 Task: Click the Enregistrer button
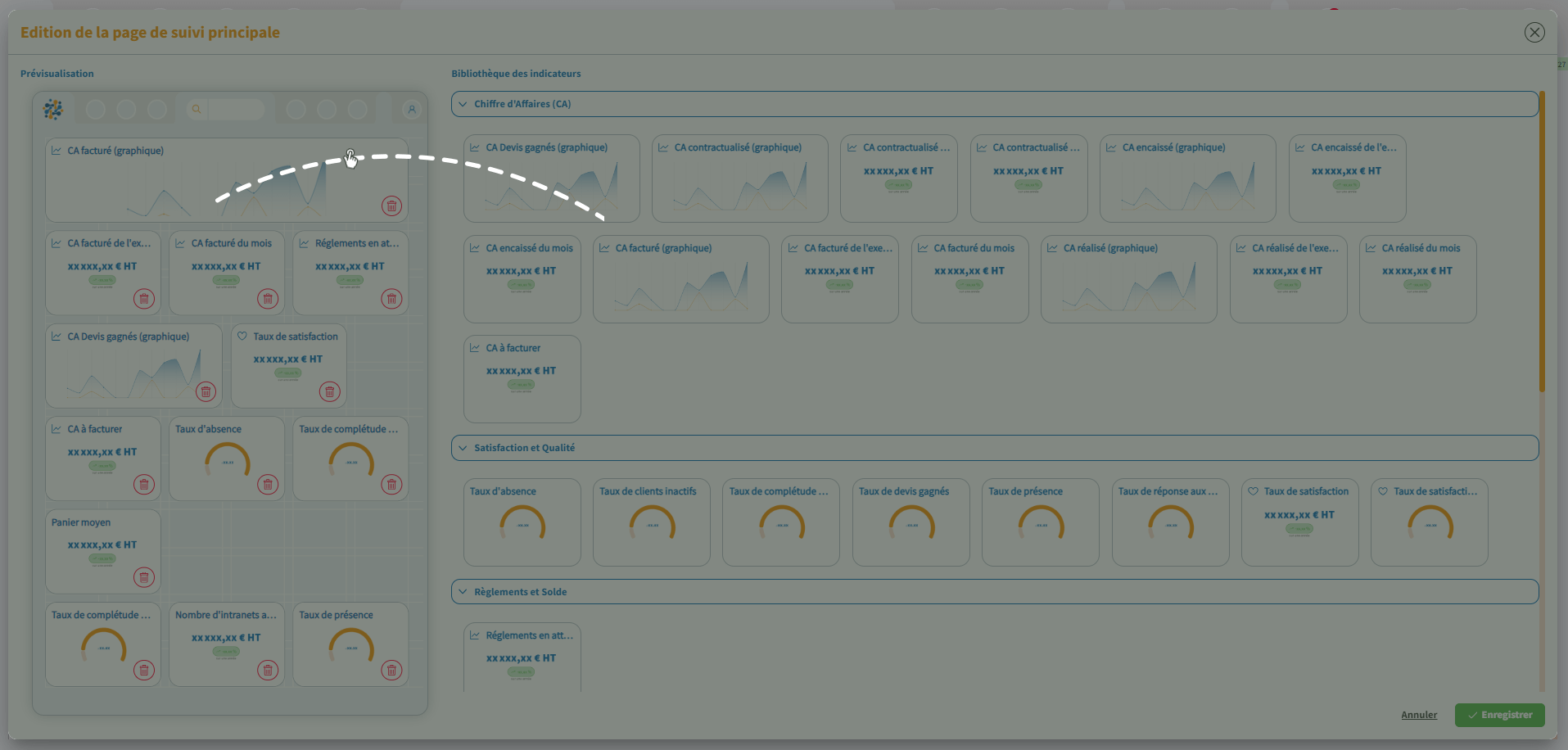[1499, 715]
